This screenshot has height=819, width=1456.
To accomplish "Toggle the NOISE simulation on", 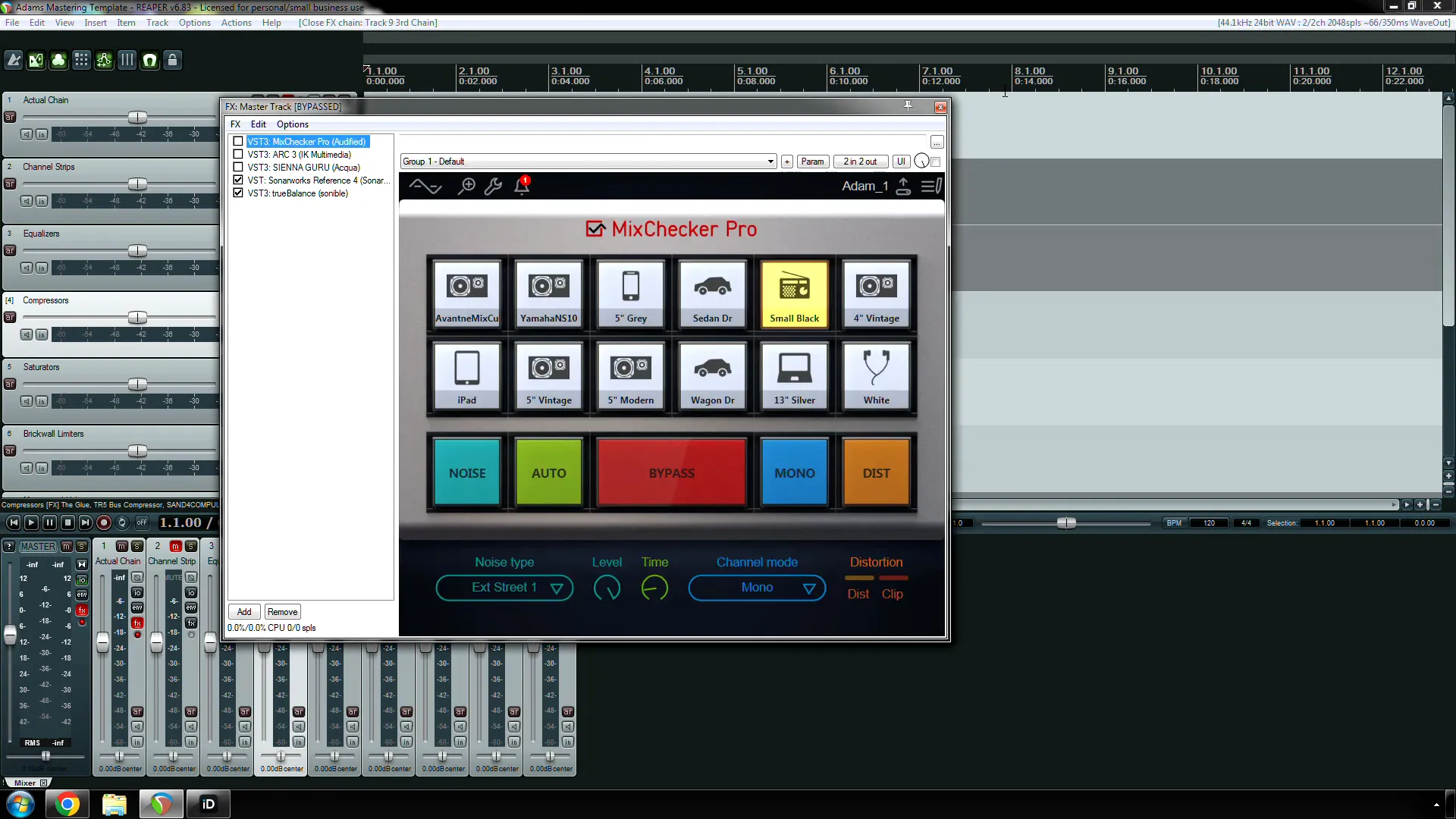I will click(x=467, y=472).
